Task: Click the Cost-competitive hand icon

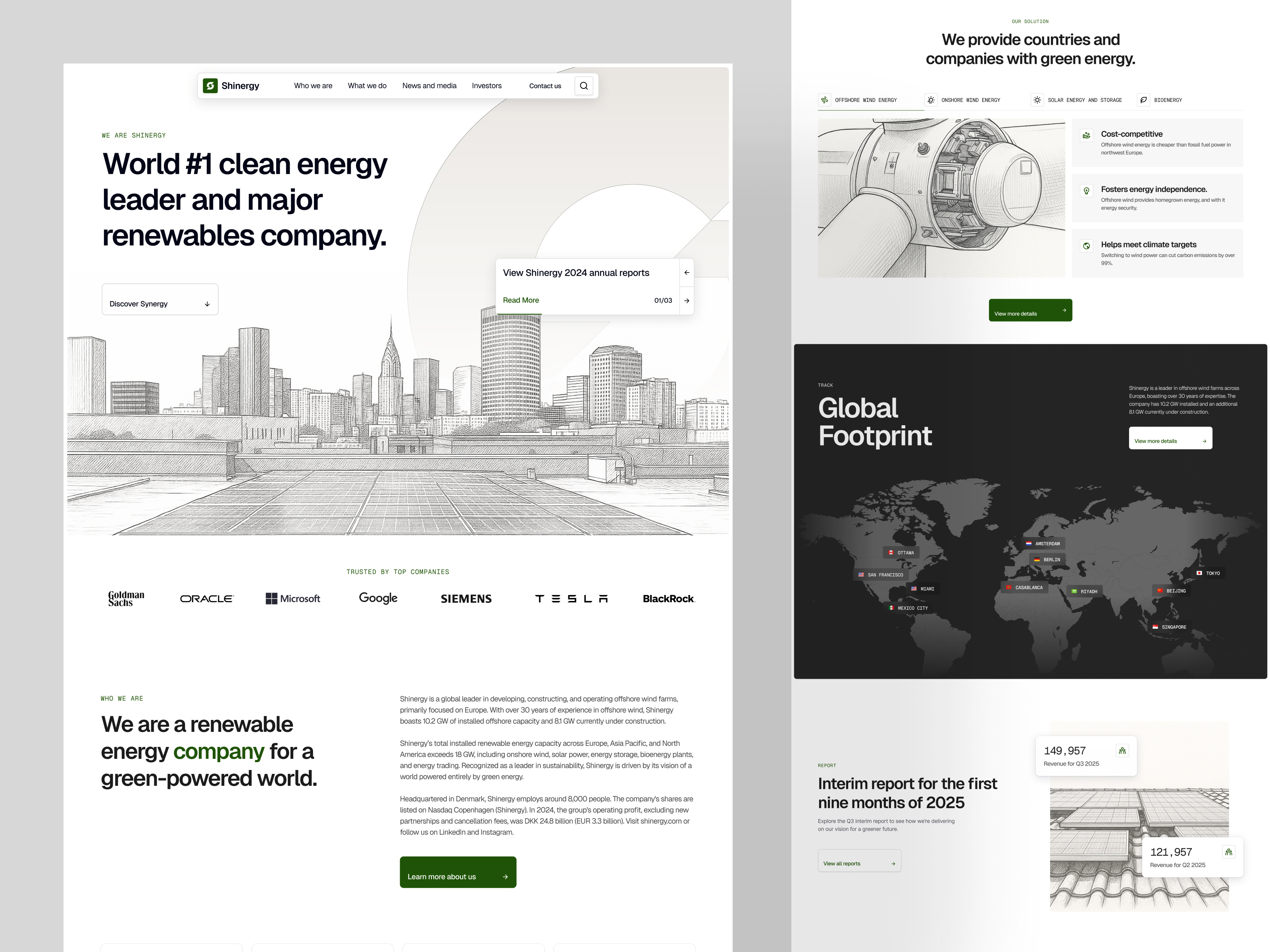Action: point(1087,135)
